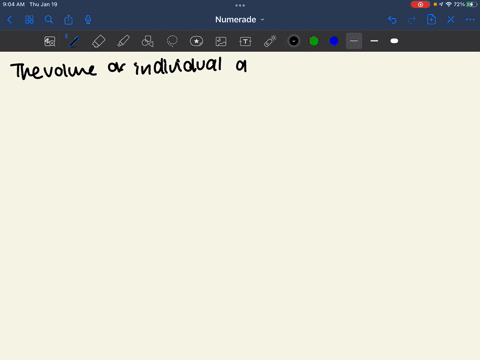The width and height of the screenshot is (480, 360).
Task: Tap the battery status indicator
Action: (472, 4)
